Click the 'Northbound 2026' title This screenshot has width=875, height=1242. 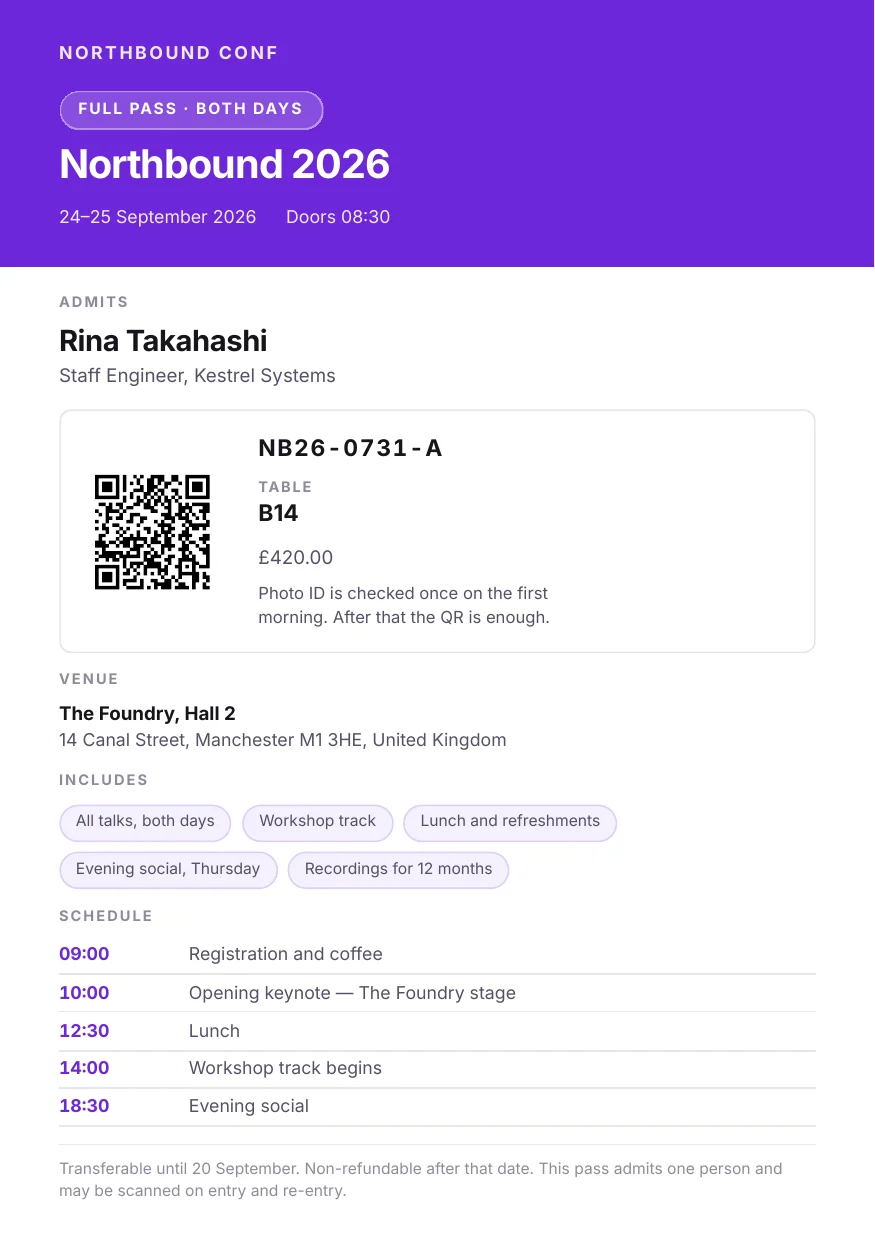tap(225, 164)
